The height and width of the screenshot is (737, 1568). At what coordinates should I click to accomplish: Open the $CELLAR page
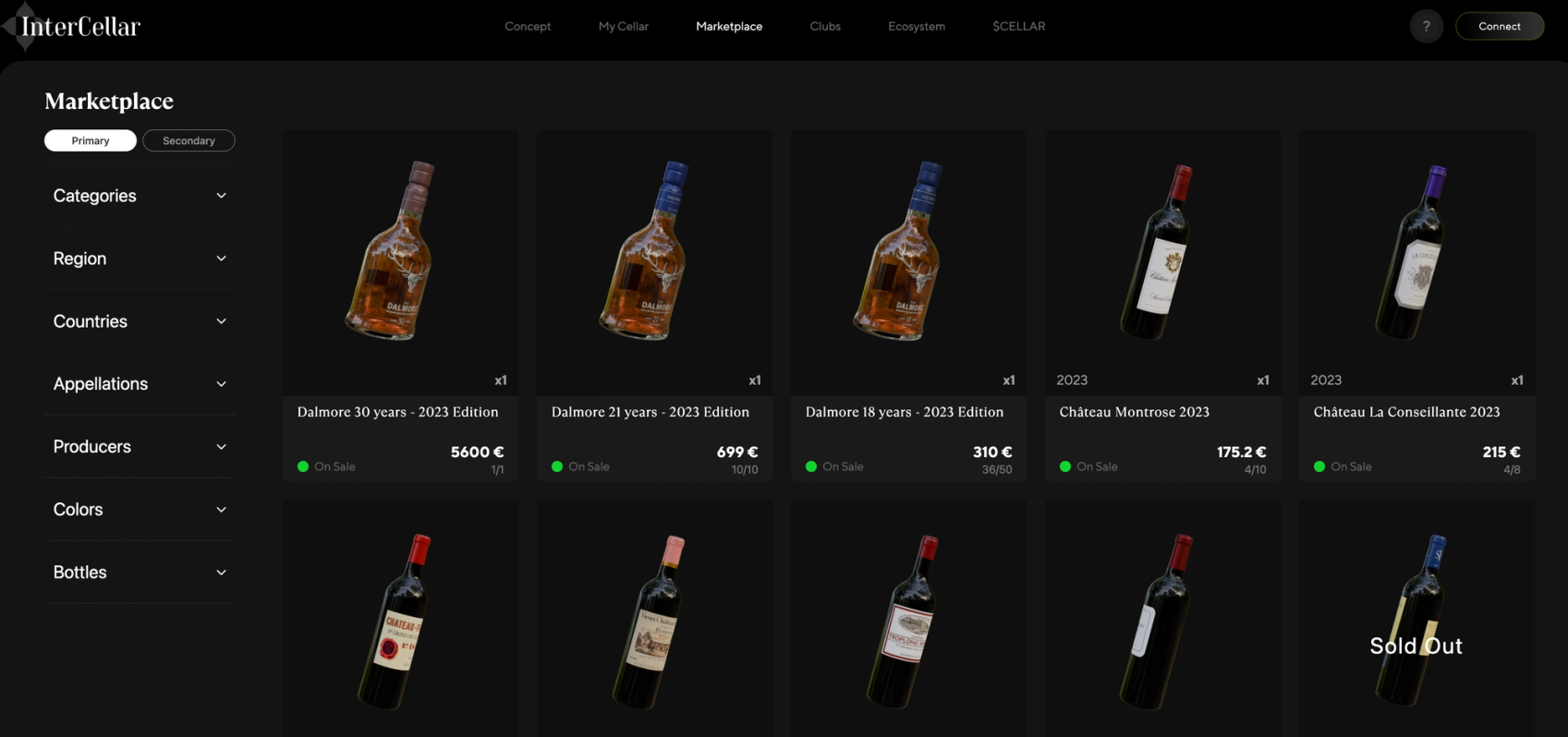[1019, 27]
